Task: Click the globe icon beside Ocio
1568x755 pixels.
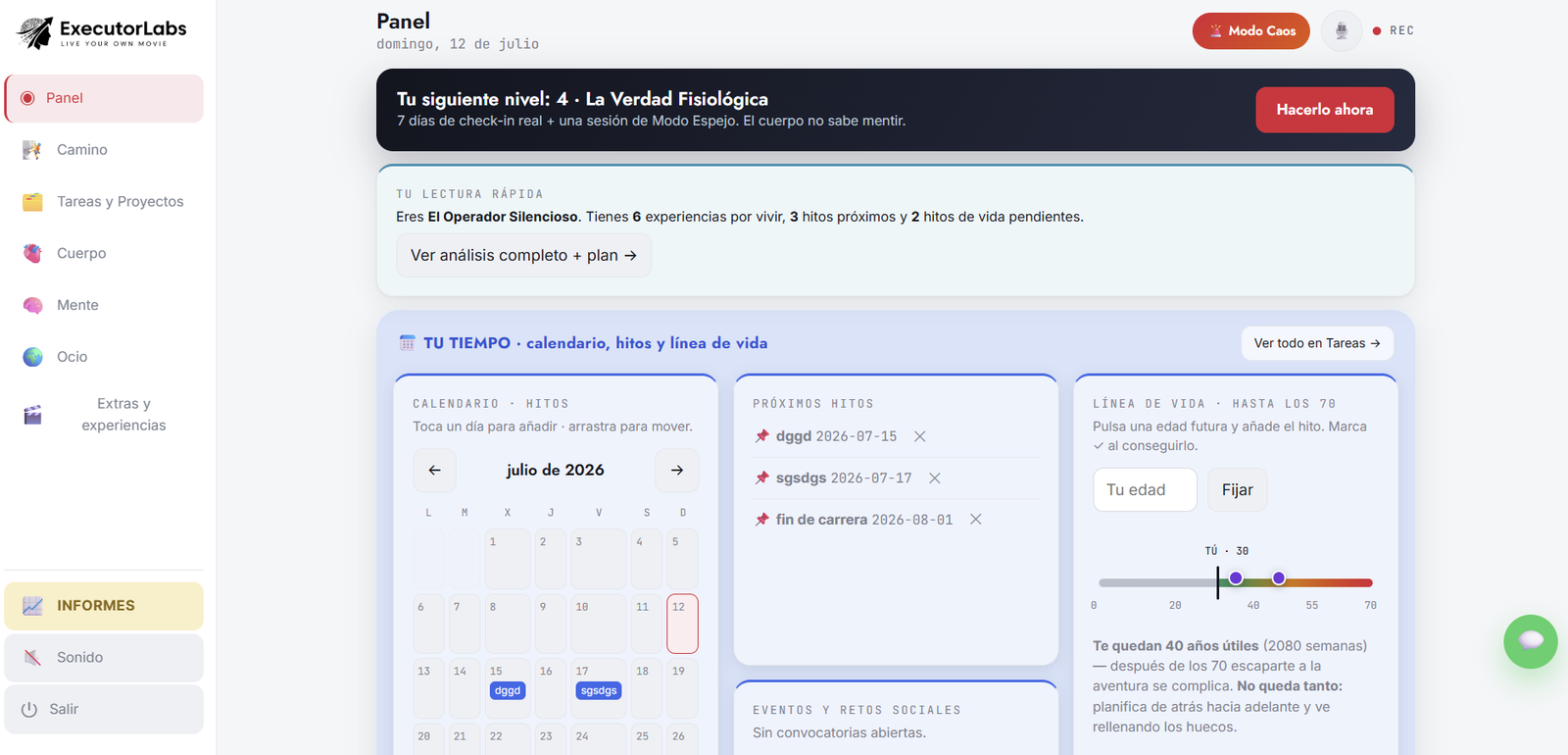Action: point(32,357)
